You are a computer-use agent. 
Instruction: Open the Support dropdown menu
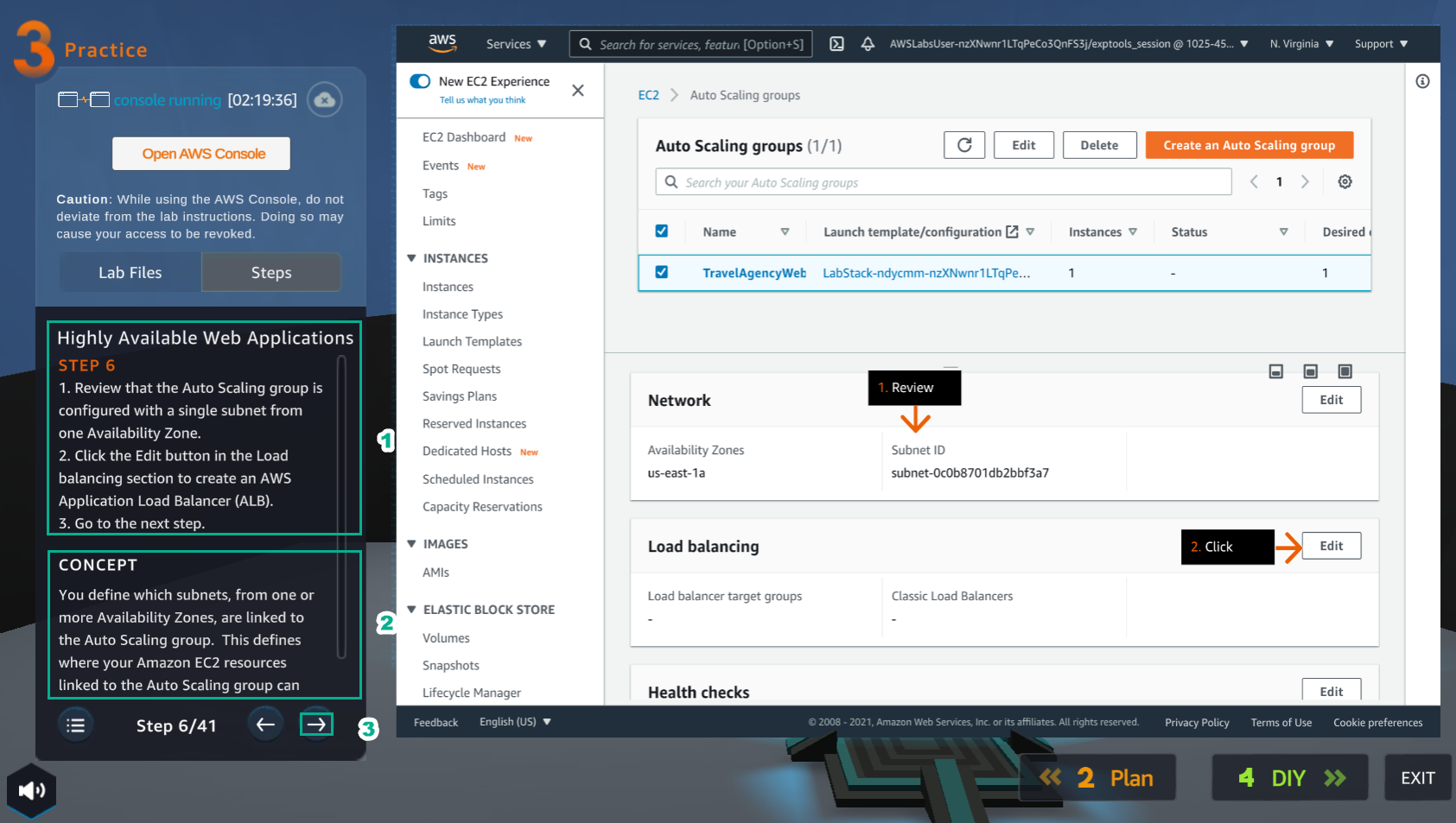pos(1381,44)
